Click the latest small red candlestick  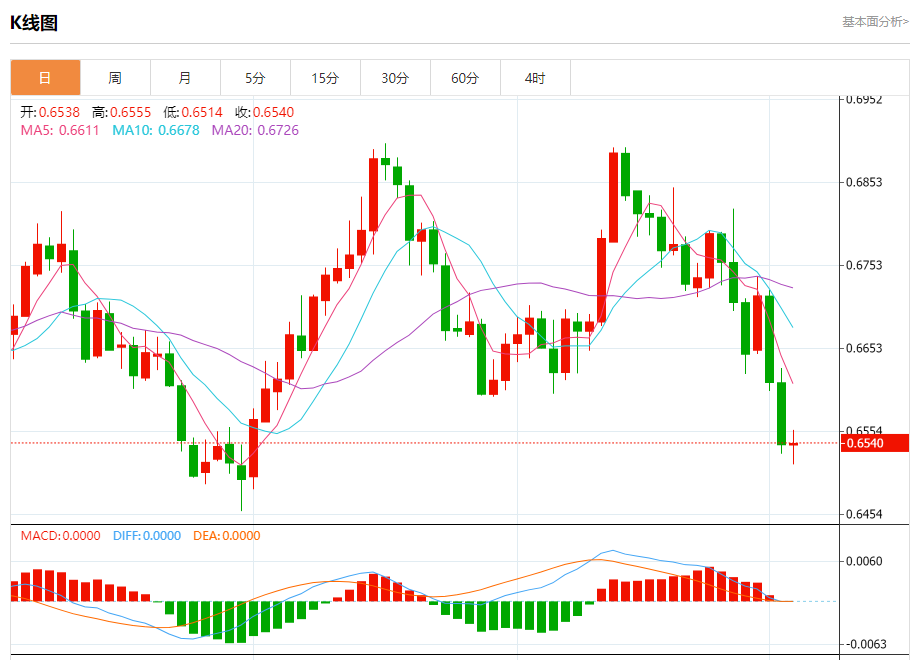tap(794, 445)
